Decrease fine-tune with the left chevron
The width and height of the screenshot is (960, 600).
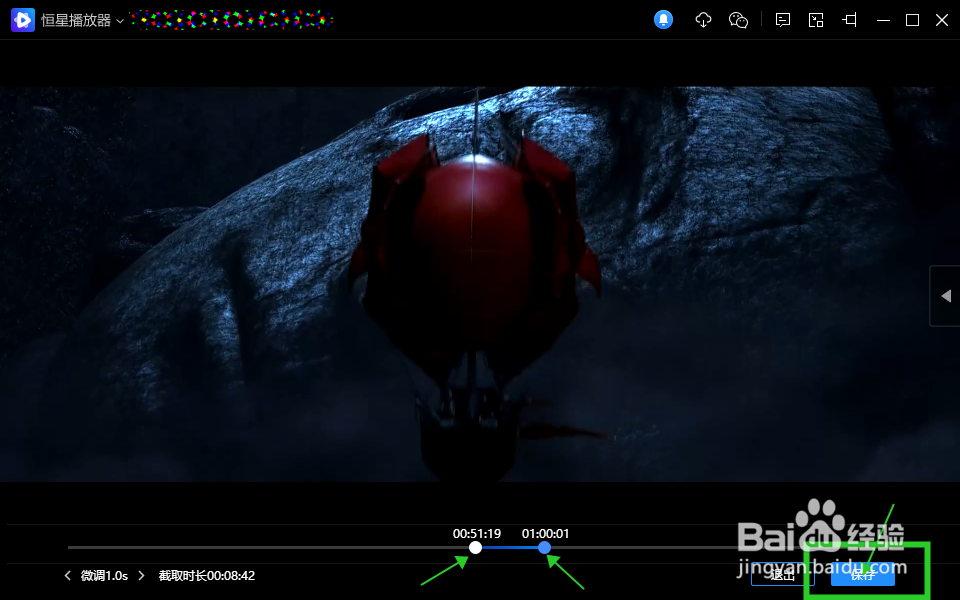(x=67, y=576)
